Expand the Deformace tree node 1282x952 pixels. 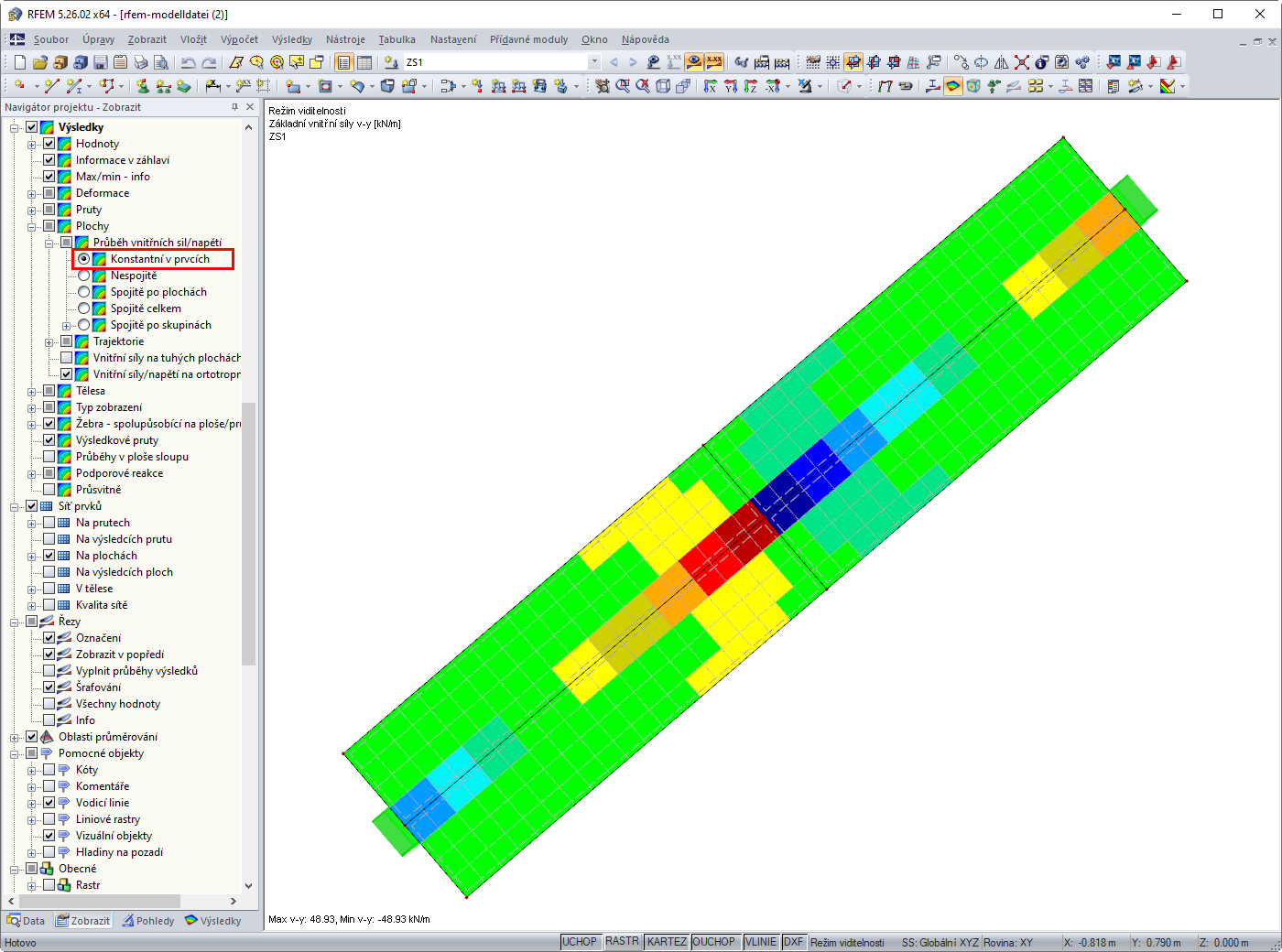tap(32, 193)
